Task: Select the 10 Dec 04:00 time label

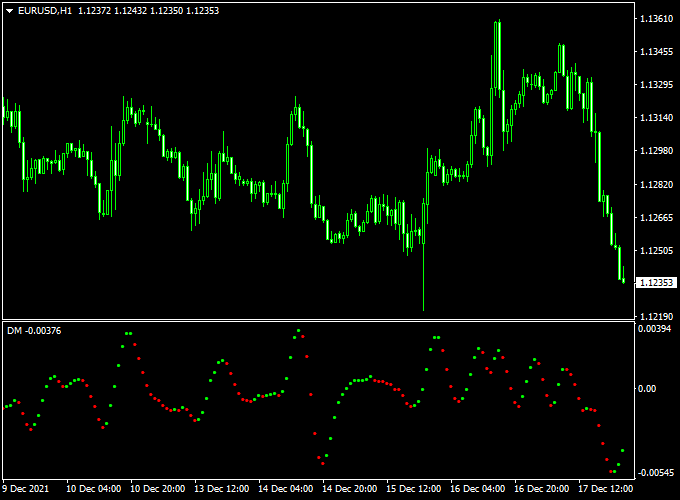Action: pos(93,489)
